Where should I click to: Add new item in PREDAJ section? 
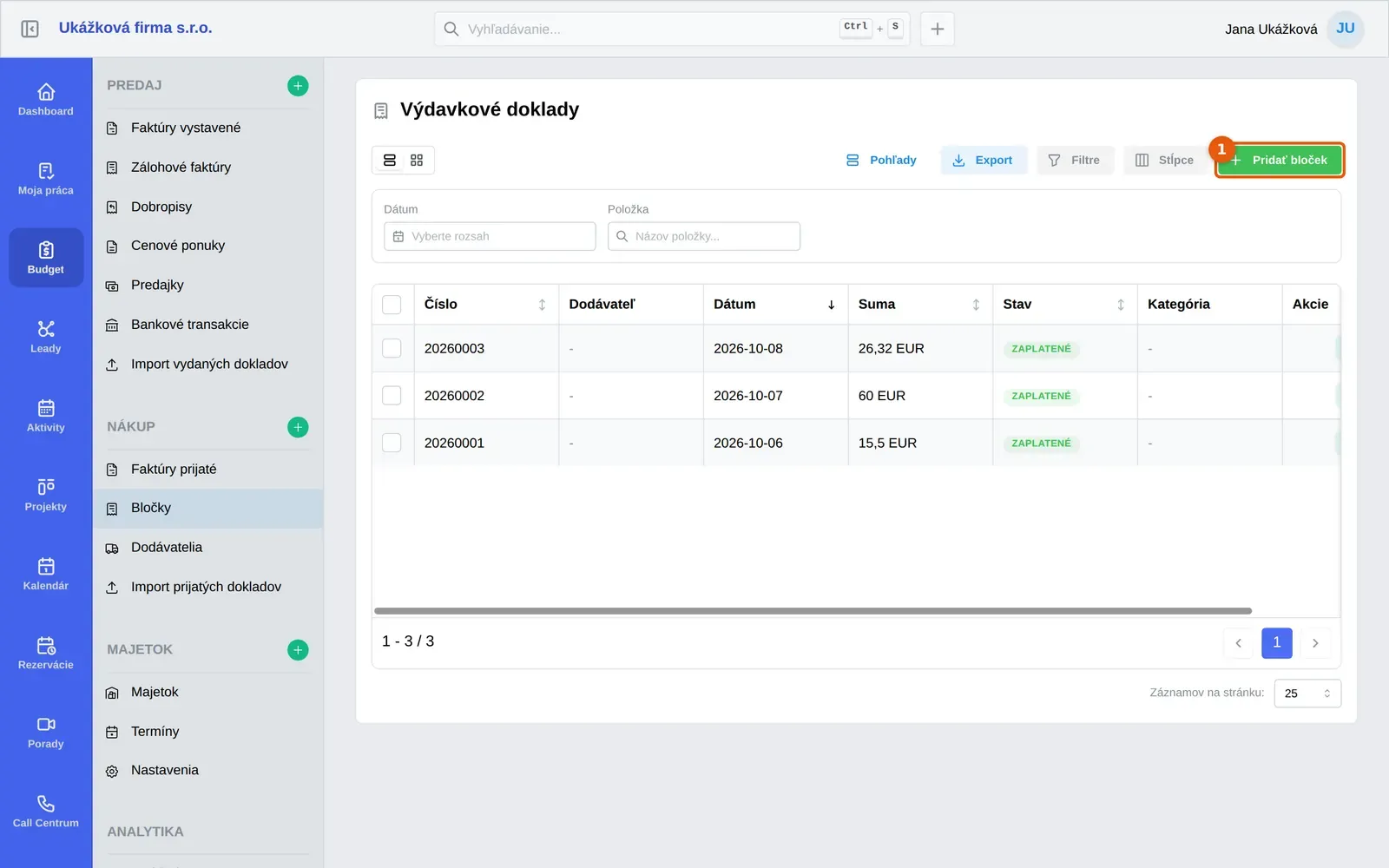pyautogui.click(x=298, y=86)
